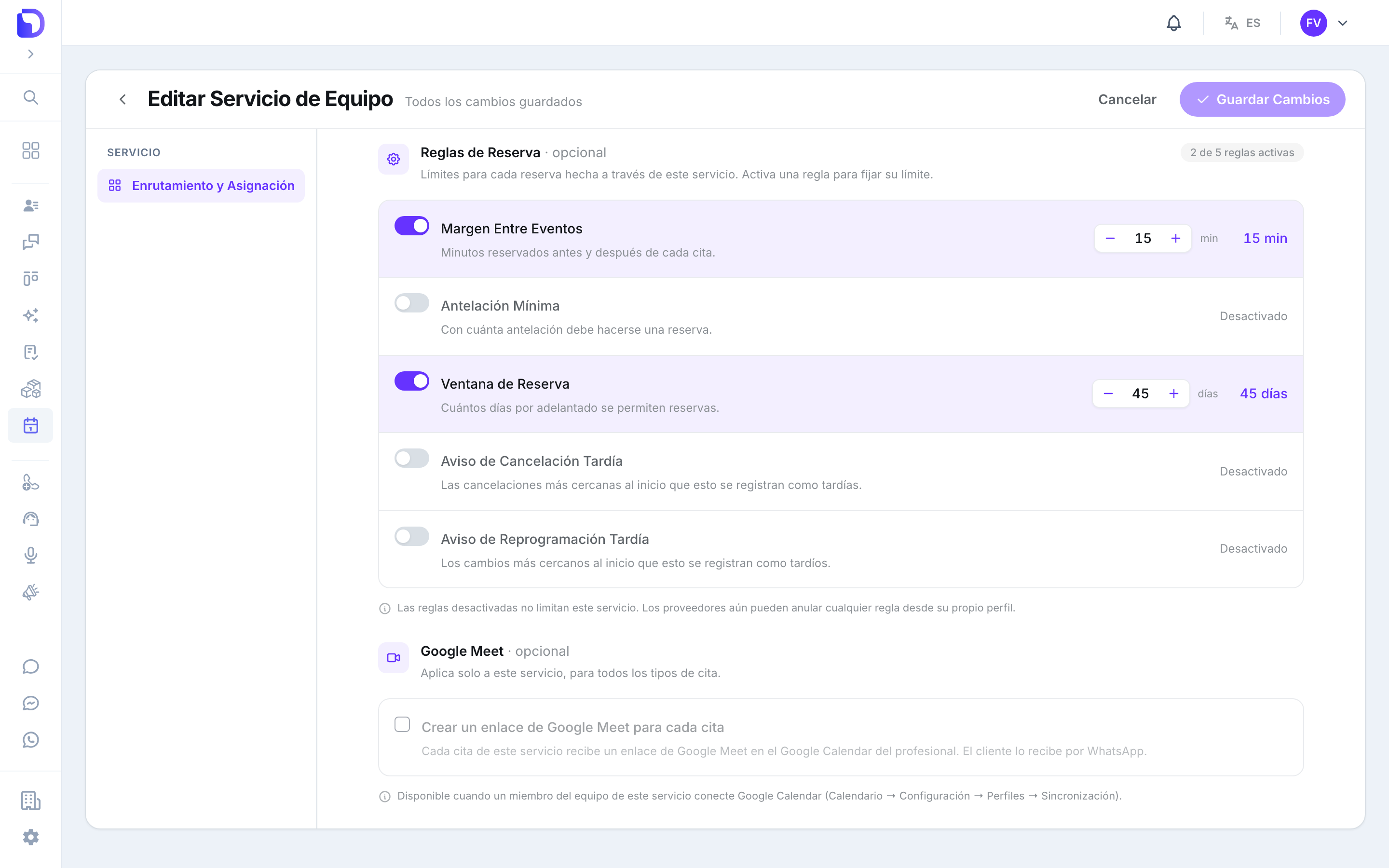Open the conversations chat-bubbles icon
The image size is (1389, 868).
30,242
